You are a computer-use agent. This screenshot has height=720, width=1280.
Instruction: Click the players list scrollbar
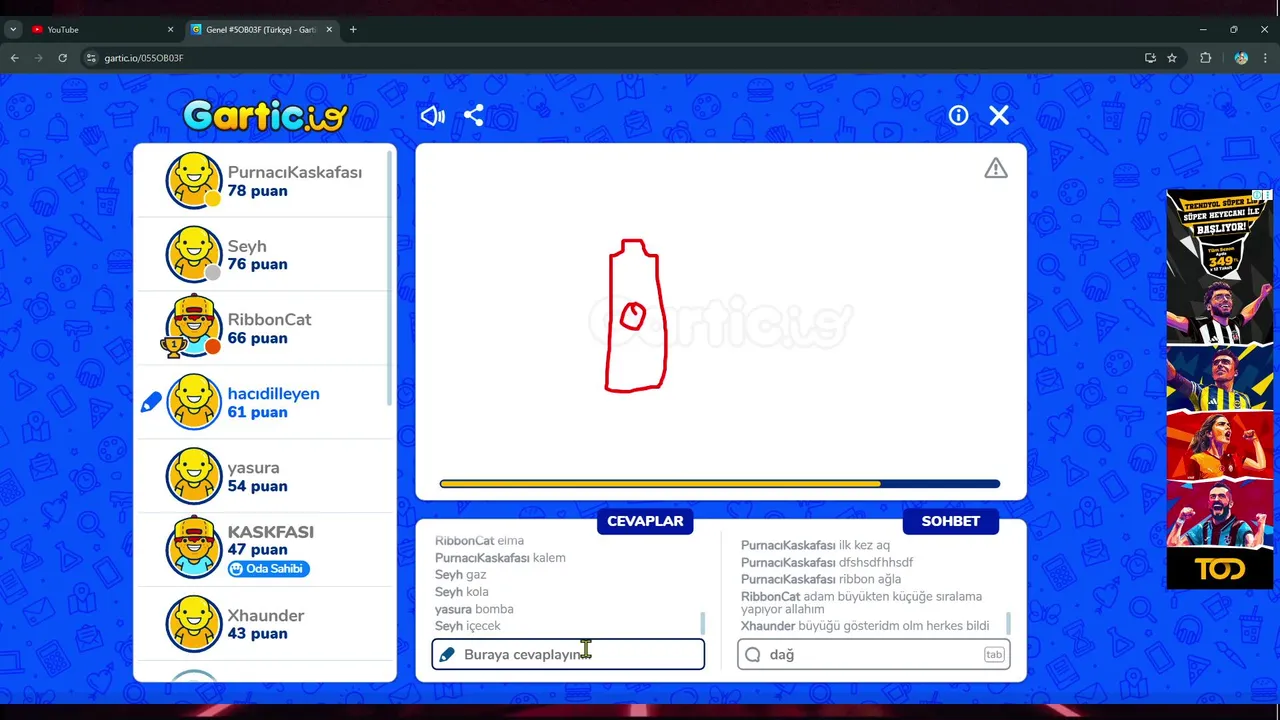tap(390, 279)
